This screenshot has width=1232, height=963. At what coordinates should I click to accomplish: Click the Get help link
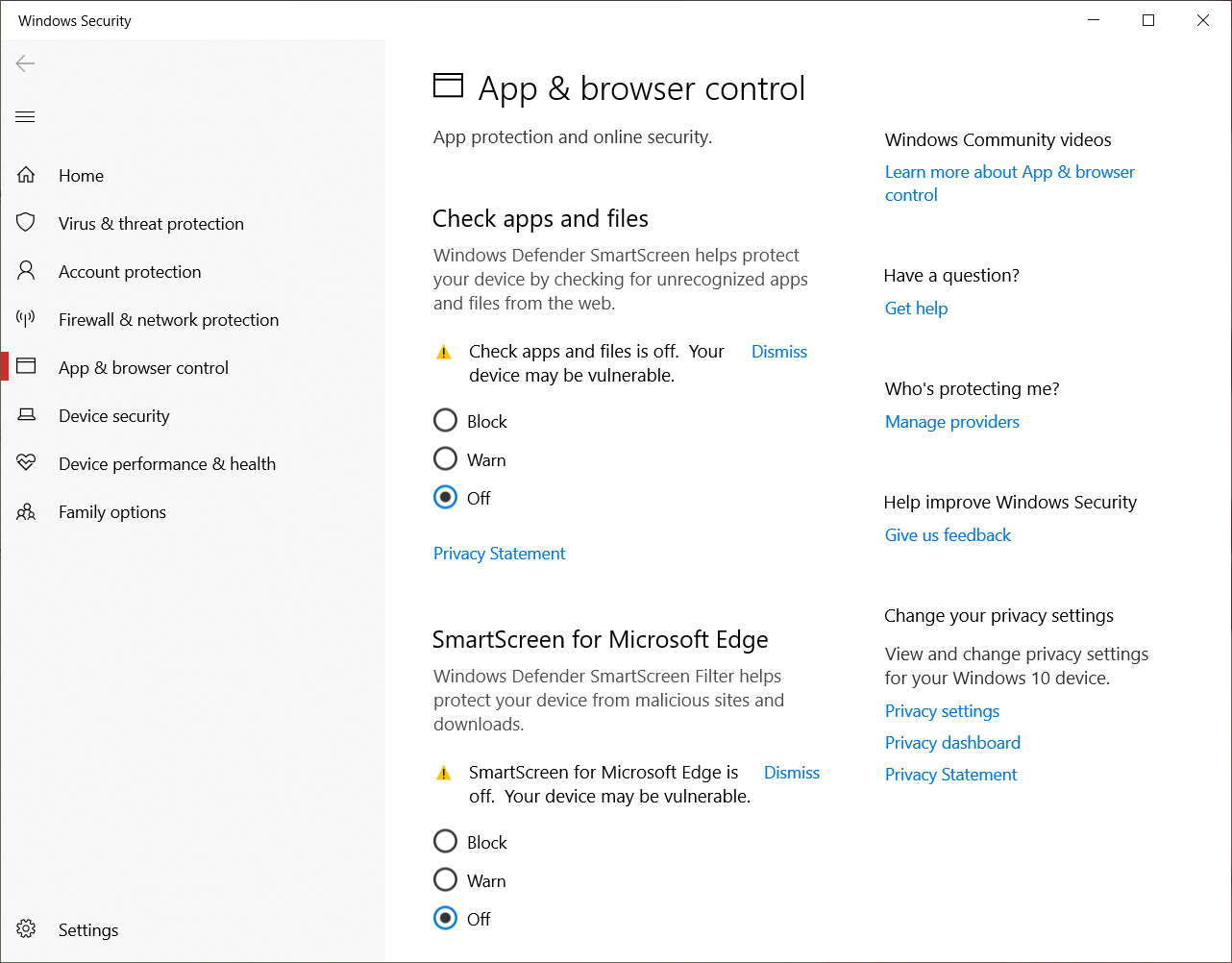coord(916,309)
